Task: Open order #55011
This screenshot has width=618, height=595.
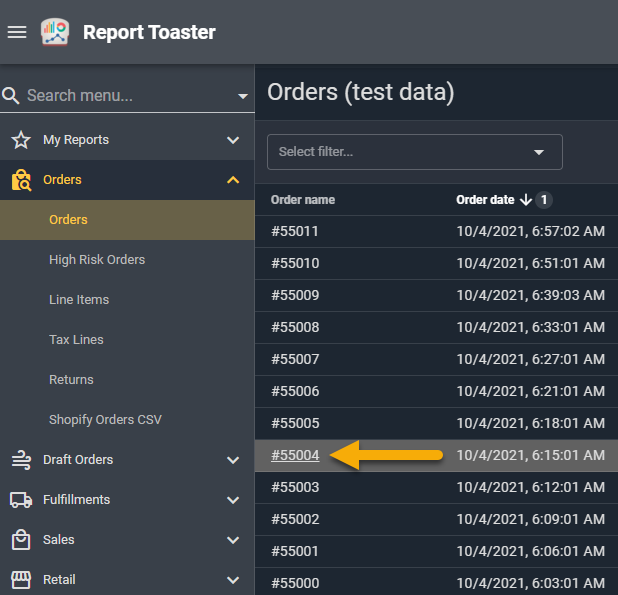Action: click(x=295, y=231)
